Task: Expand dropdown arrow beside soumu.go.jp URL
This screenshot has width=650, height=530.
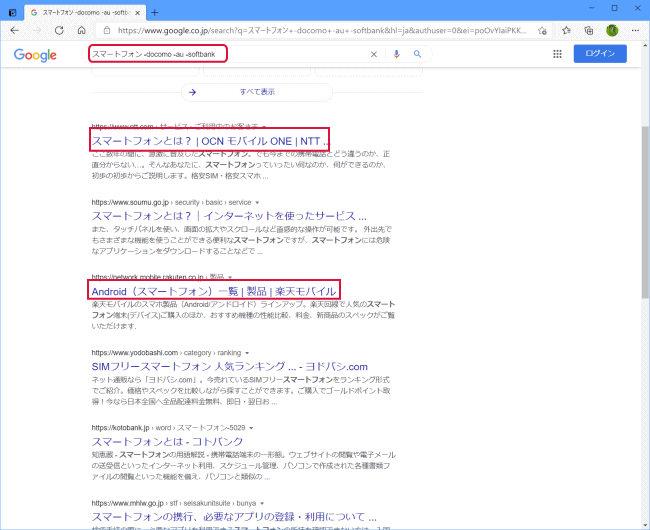Action: [x=257, y=203]
